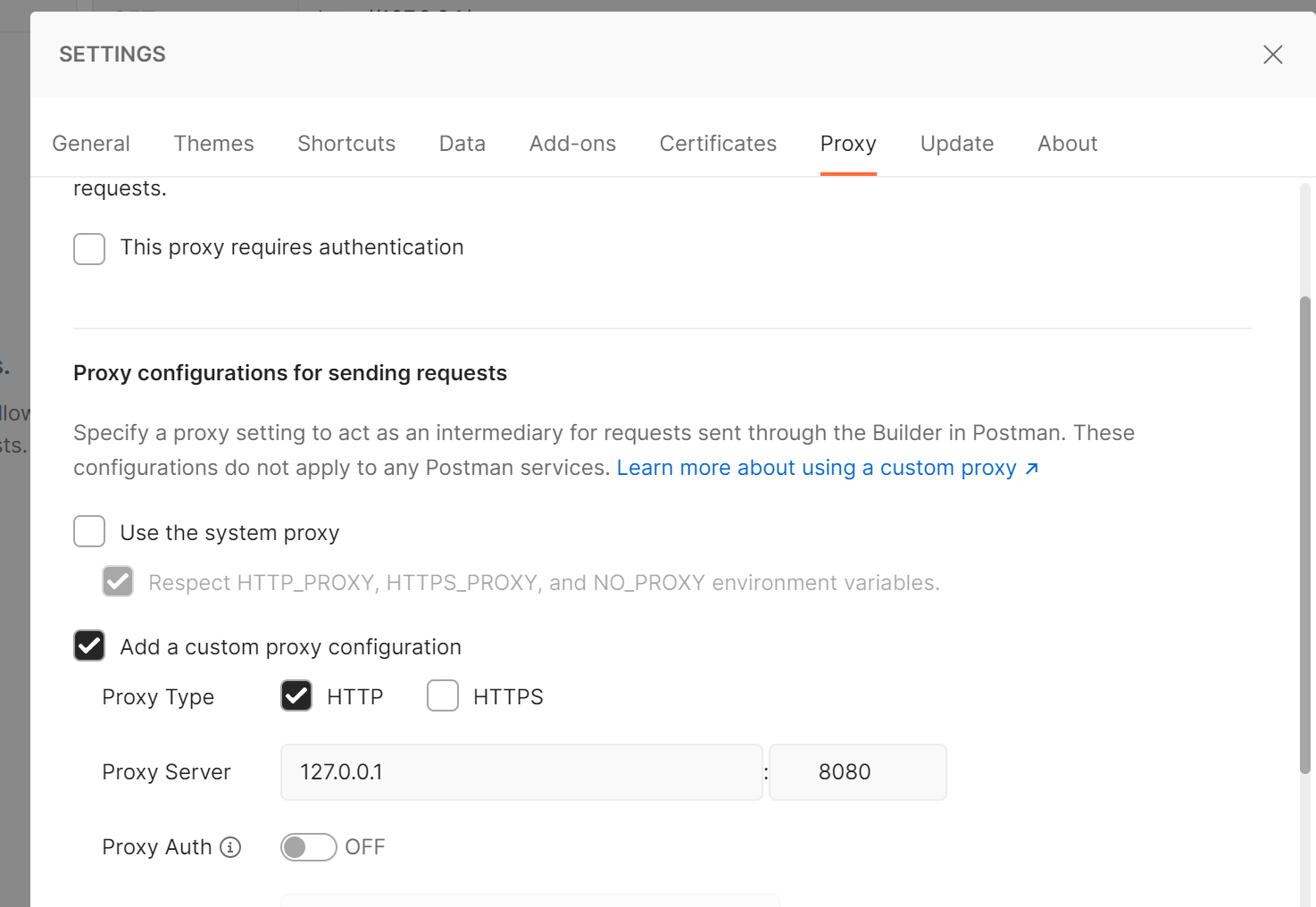Close the Settings dialog
The image size is (1316, 907).
(x=1272, y=54)
